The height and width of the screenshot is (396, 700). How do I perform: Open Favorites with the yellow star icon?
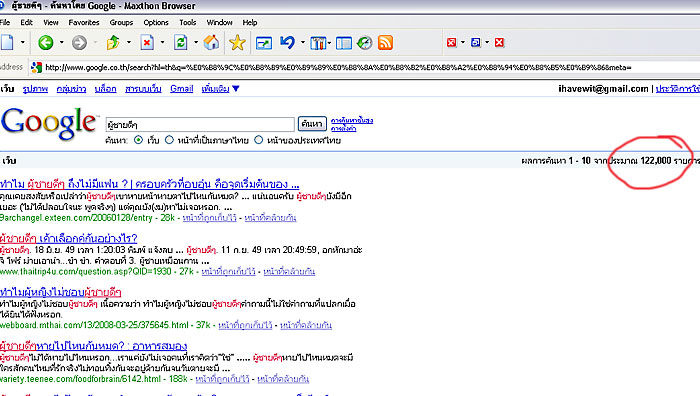(x=237, y=43)
